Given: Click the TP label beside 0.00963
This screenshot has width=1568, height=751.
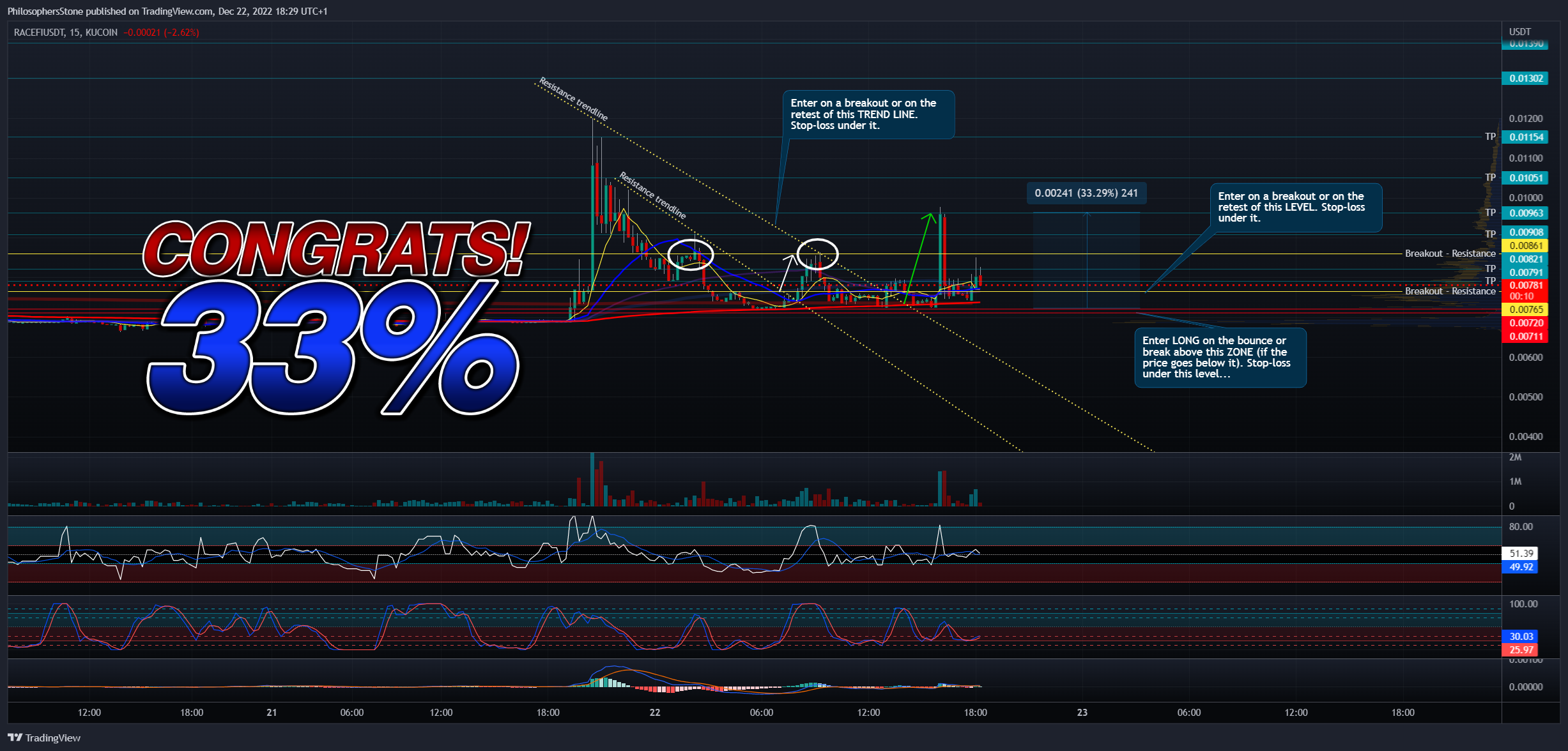Looking at the screenshot, I should (1490, 213).
